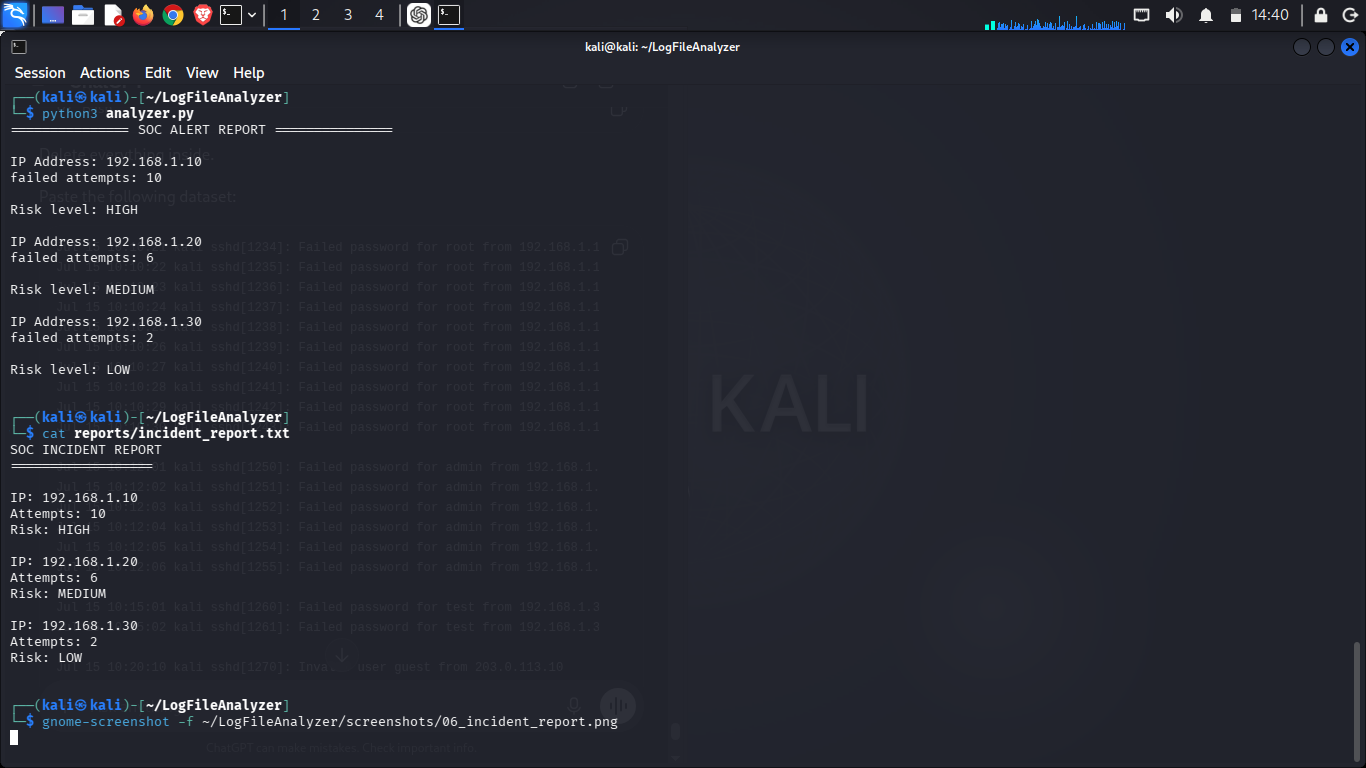Click 'IP Address: 192.168.1.10' line

click(106, 161)
